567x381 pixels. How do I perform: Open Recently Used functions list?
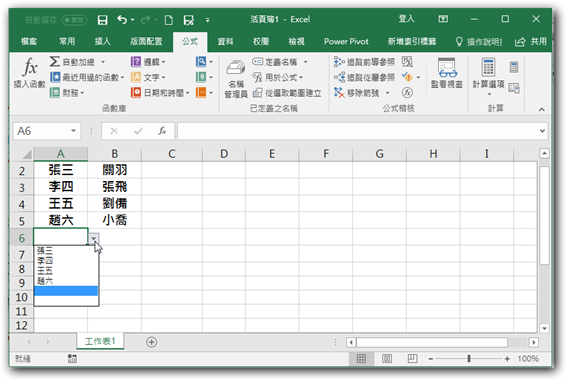point(87,77)
